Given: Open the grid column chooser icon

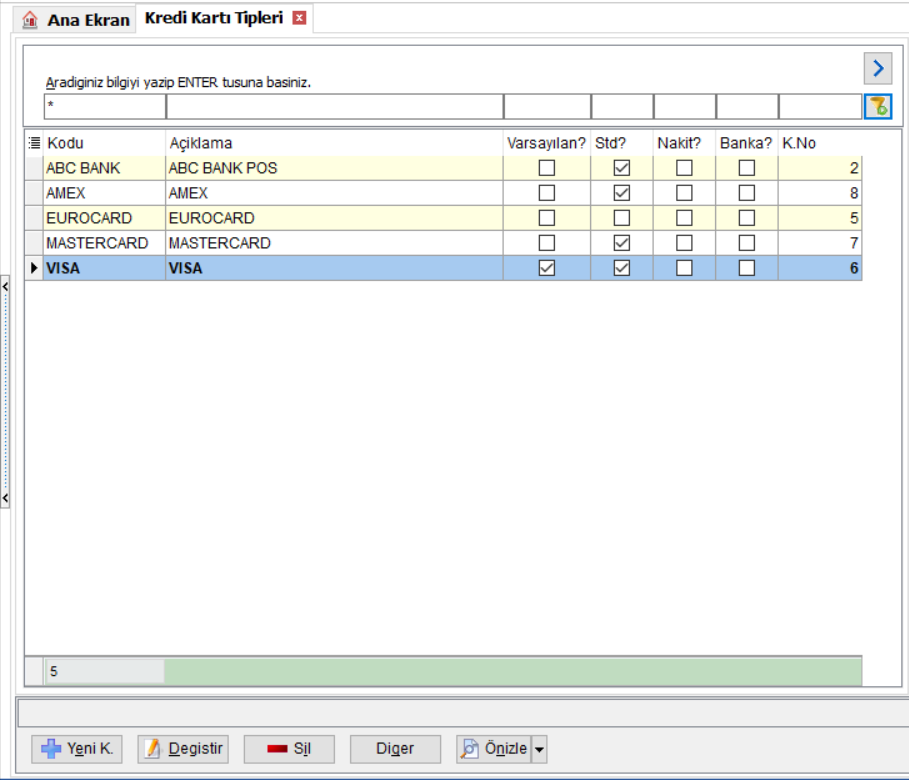Looking at the screenshot, I should click(34, 143).
